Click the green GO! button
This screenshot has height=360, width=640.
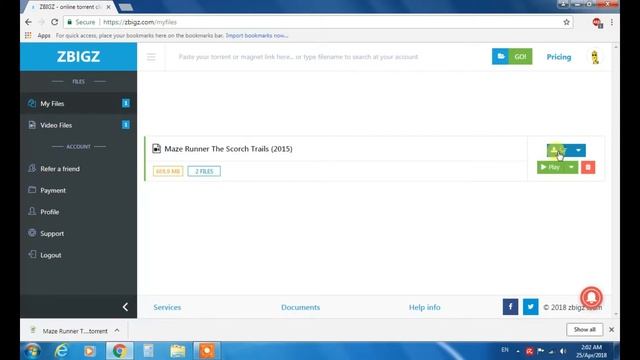point(520,56)
